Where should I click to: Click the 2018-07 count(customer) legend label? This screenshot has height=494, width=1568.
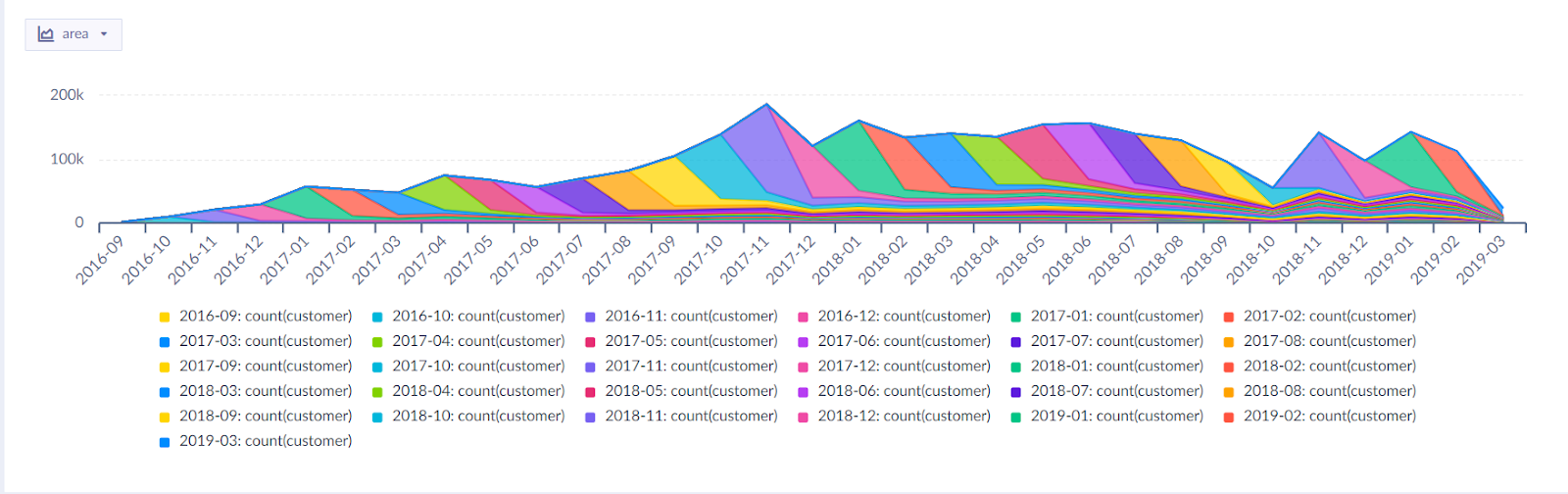pyautogui.click(x=1117, y=391)
